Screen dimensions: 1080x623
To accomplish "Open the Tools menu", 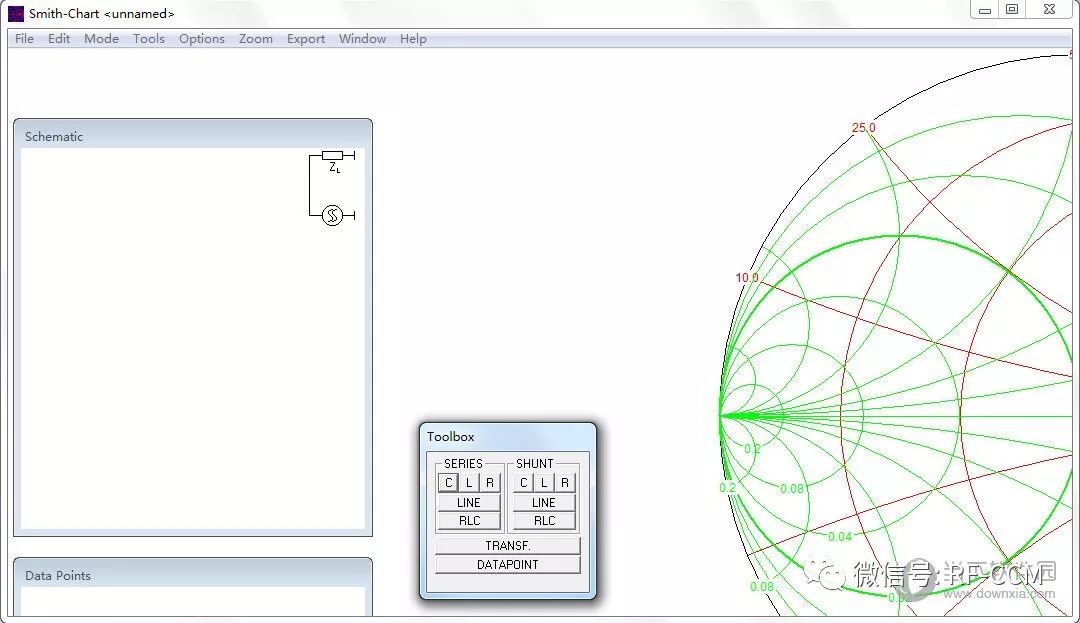I will pos(149,39).
